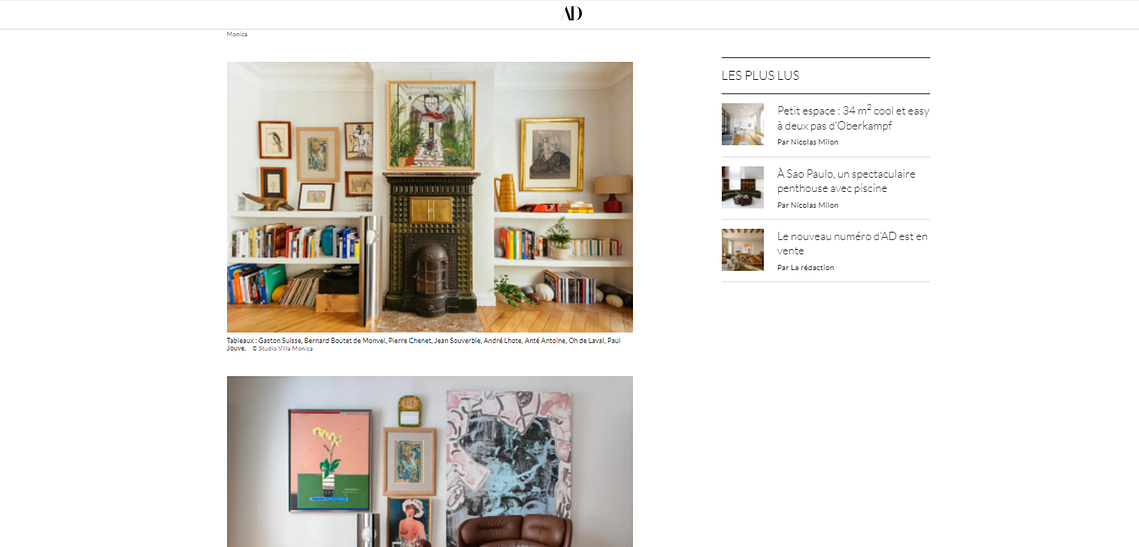
Task: Click the "Monica" text above the first photo
Action: click(237, 34)
